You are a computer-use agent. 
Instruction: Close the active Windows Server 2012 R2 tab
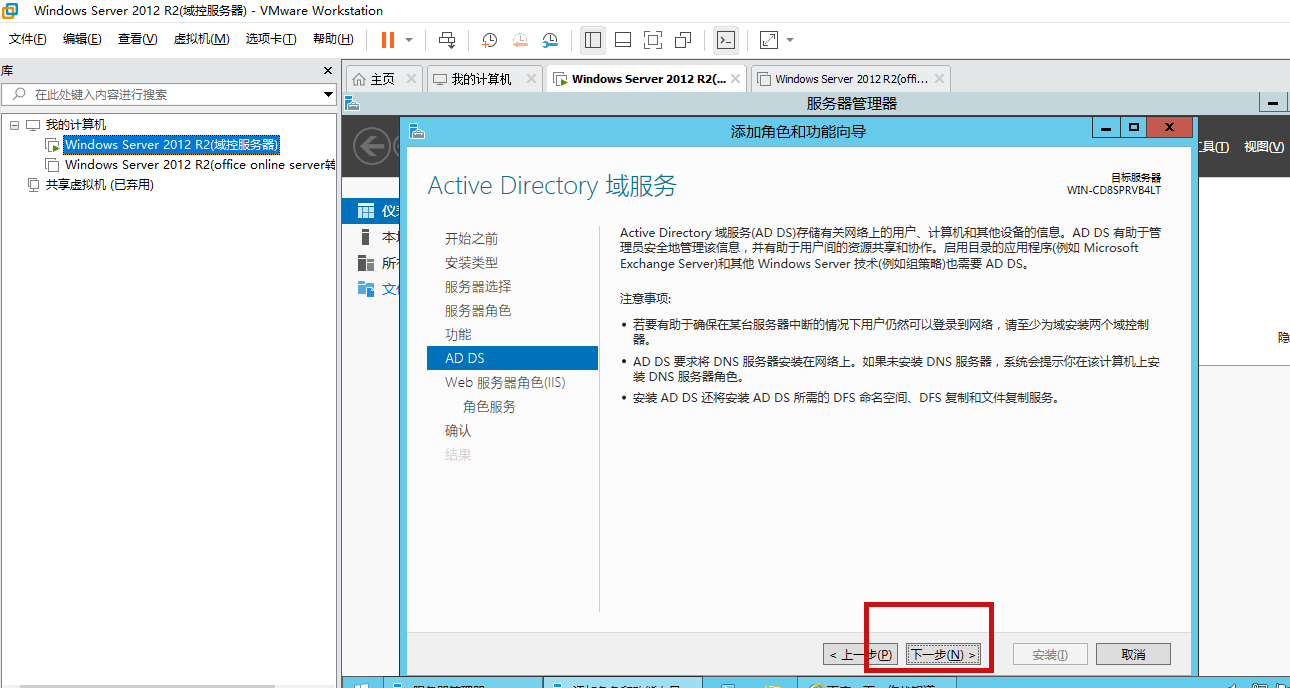click(736, 79)
